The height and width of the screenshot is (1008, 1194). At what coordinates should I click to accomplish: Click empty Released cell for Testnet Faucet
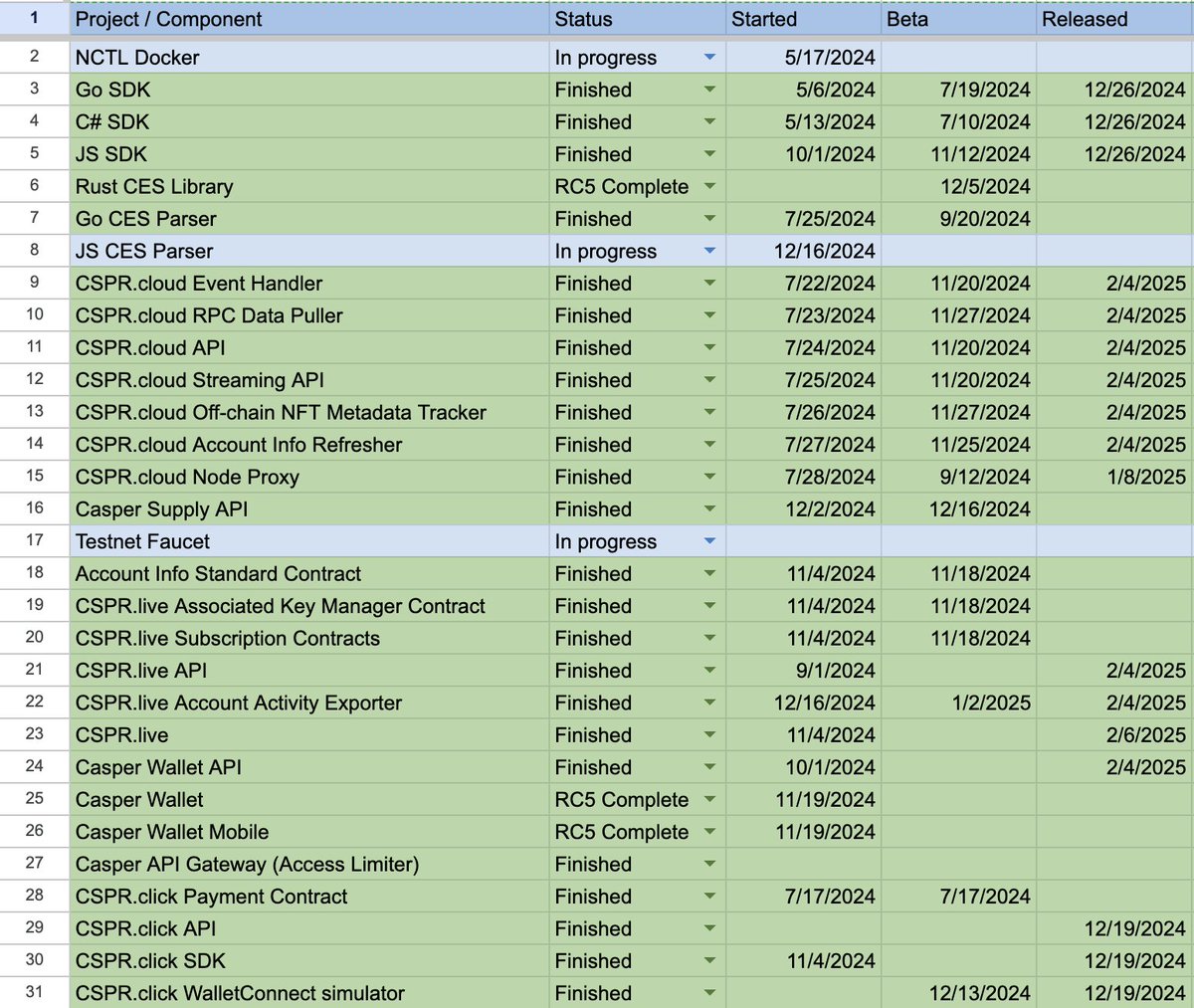pyautogui.click(x=1114, y=541)
